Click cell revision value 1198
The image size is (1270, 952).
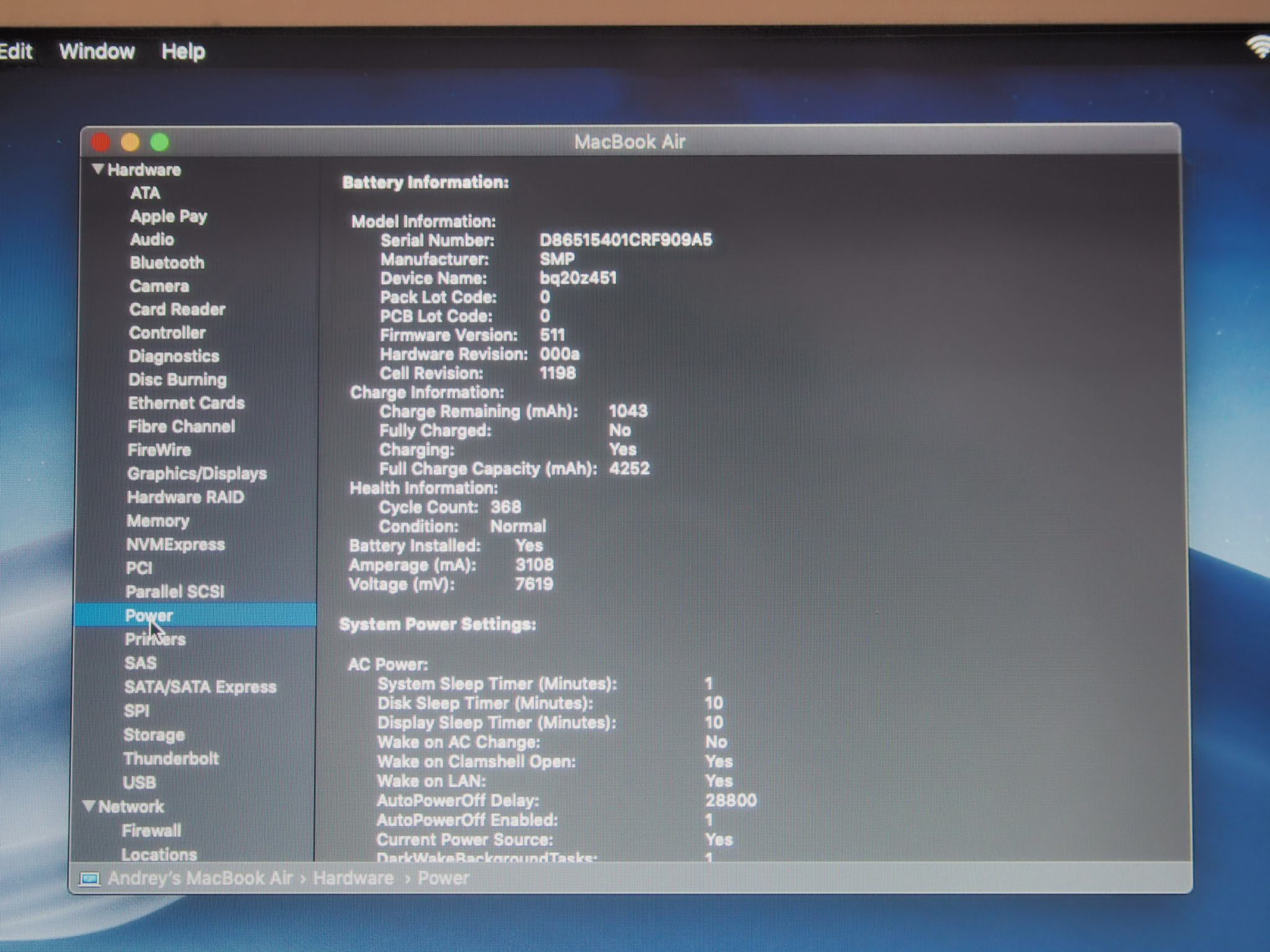(557, 373)
